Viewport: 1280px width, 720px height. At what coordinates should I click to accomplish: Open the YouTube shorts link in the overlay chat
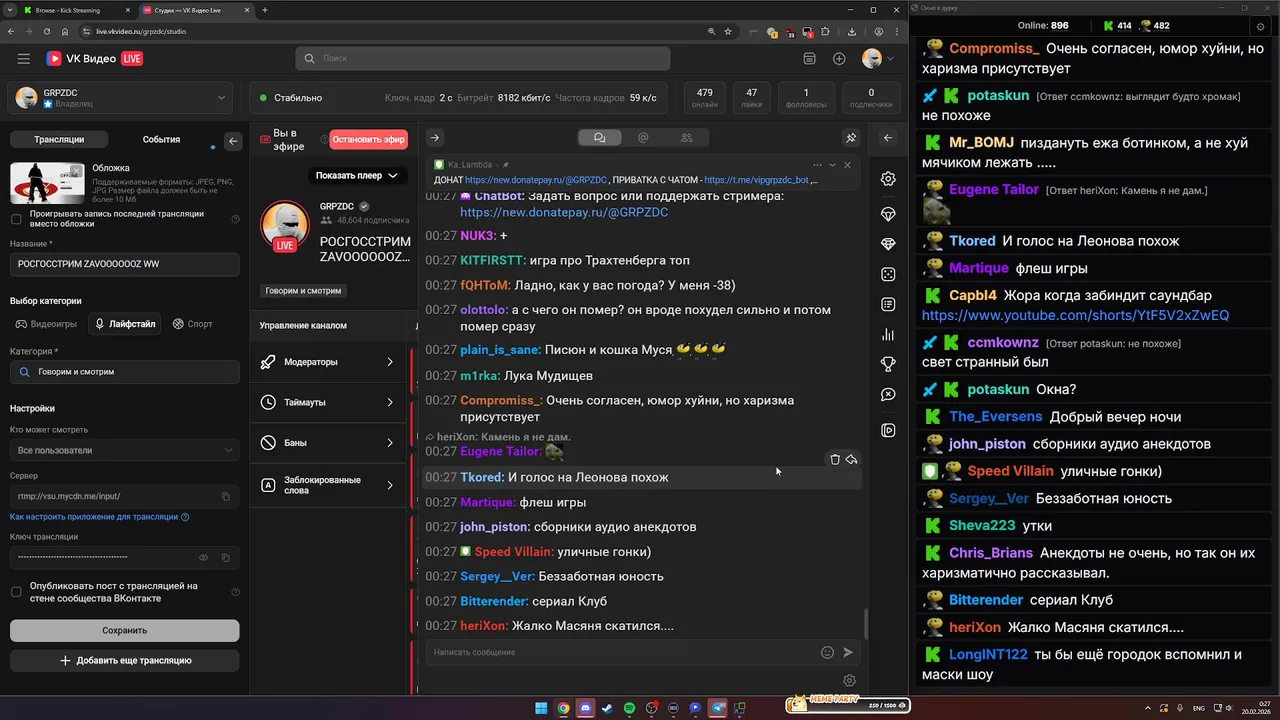[x=1075, y=315]
